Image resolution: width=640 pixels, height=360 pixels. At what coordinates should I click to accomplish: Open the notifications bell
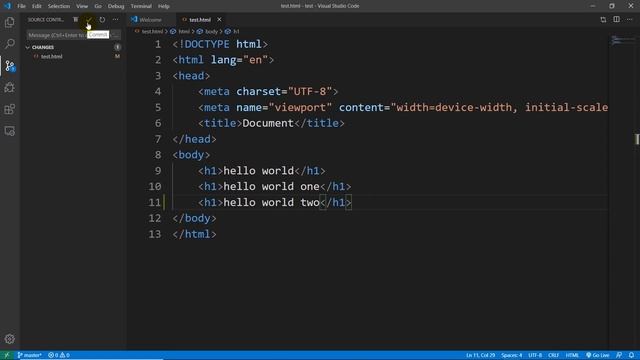(631, 355)
